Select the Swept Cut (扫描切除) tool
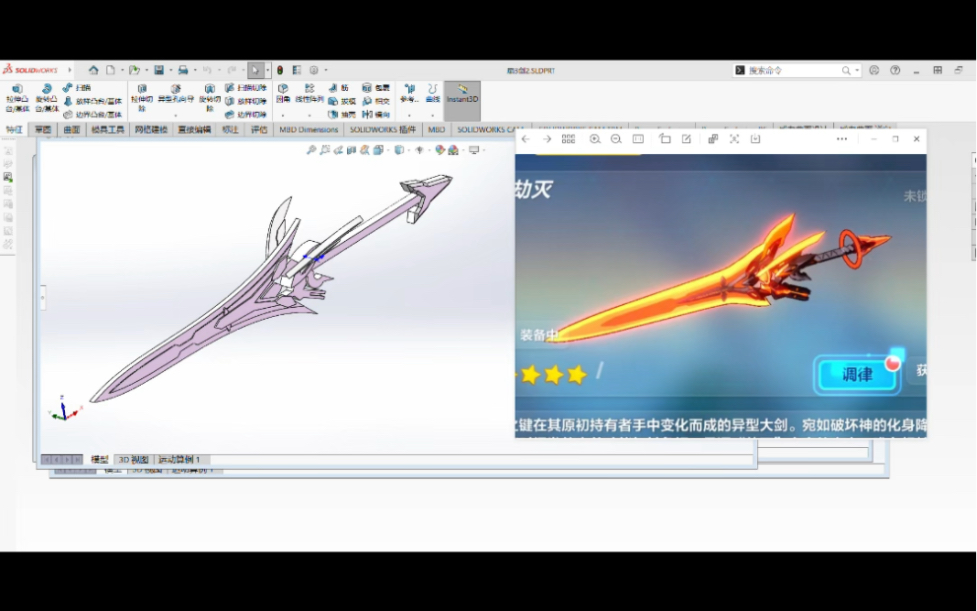This screenshot has height=611, width=977. coord(245,88)
